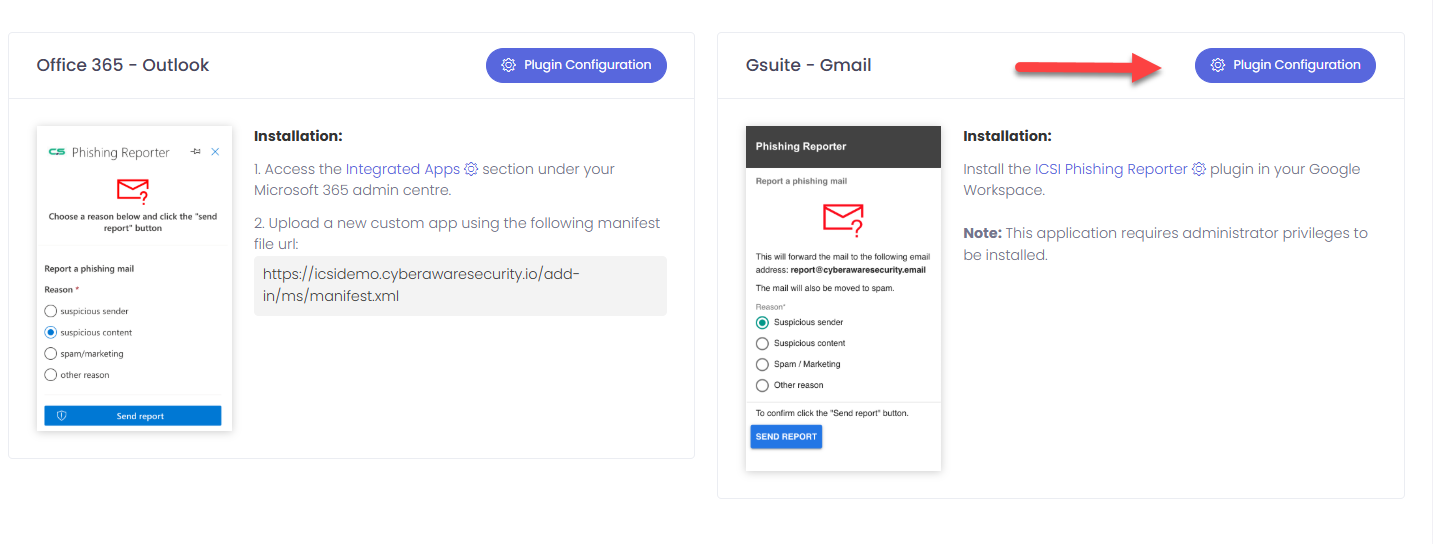This screenshot has width=1433, height=544.
Task: Open Plugin Configuration for Office 365 Outlook
Action: (576, 65)
